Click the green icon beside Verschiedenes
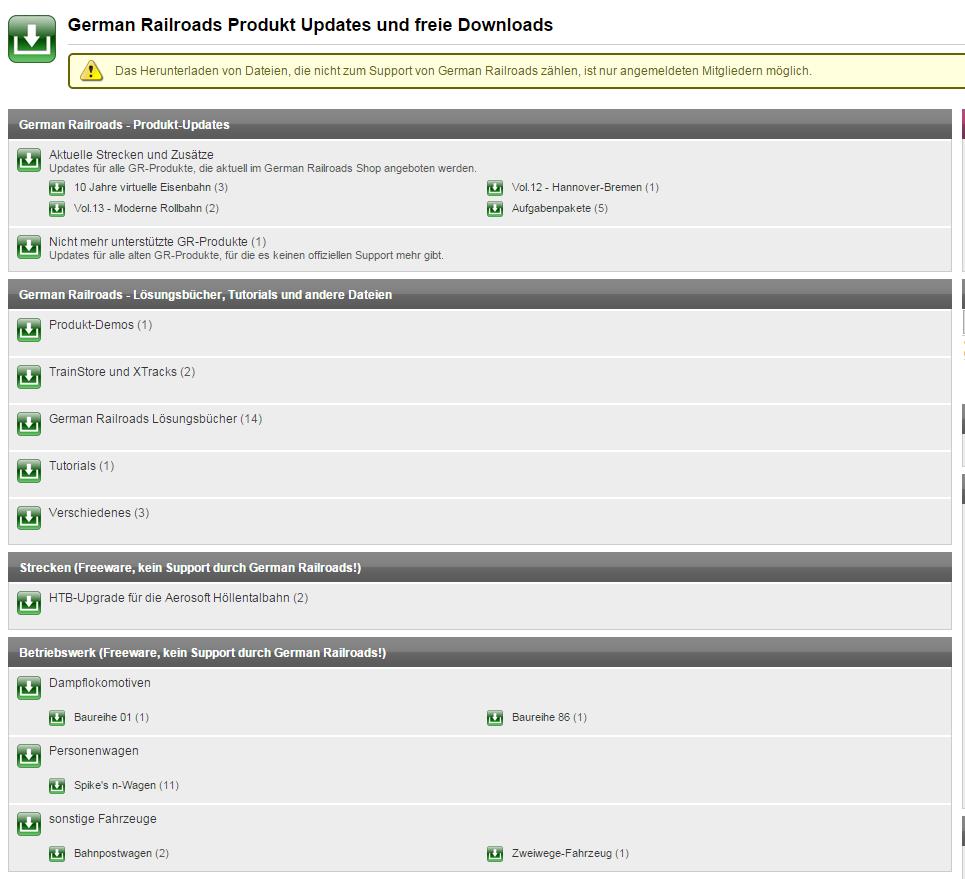This screenshot has width=965, height=879. (29, 518)
